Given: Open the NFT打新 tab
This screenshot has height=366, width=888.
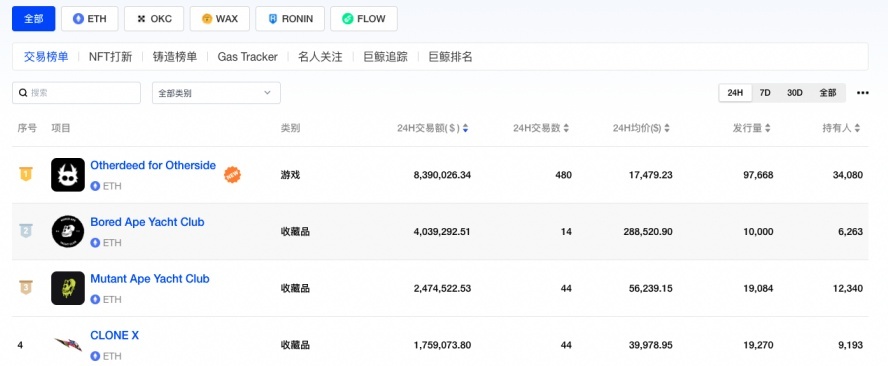Looking at the screenshot, I should (x=110, y=57).
